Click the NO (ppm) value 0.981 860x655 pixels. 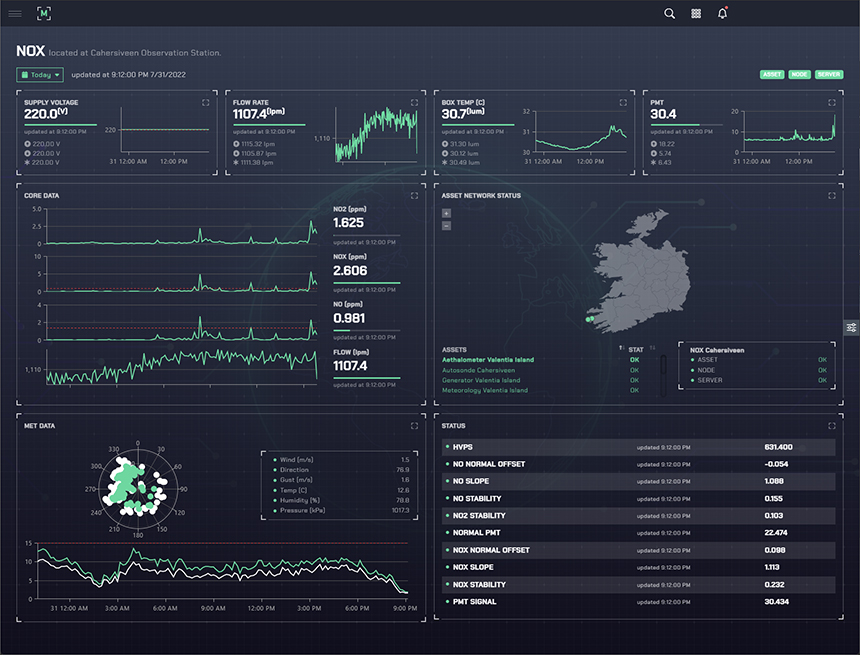pos(349,318)
